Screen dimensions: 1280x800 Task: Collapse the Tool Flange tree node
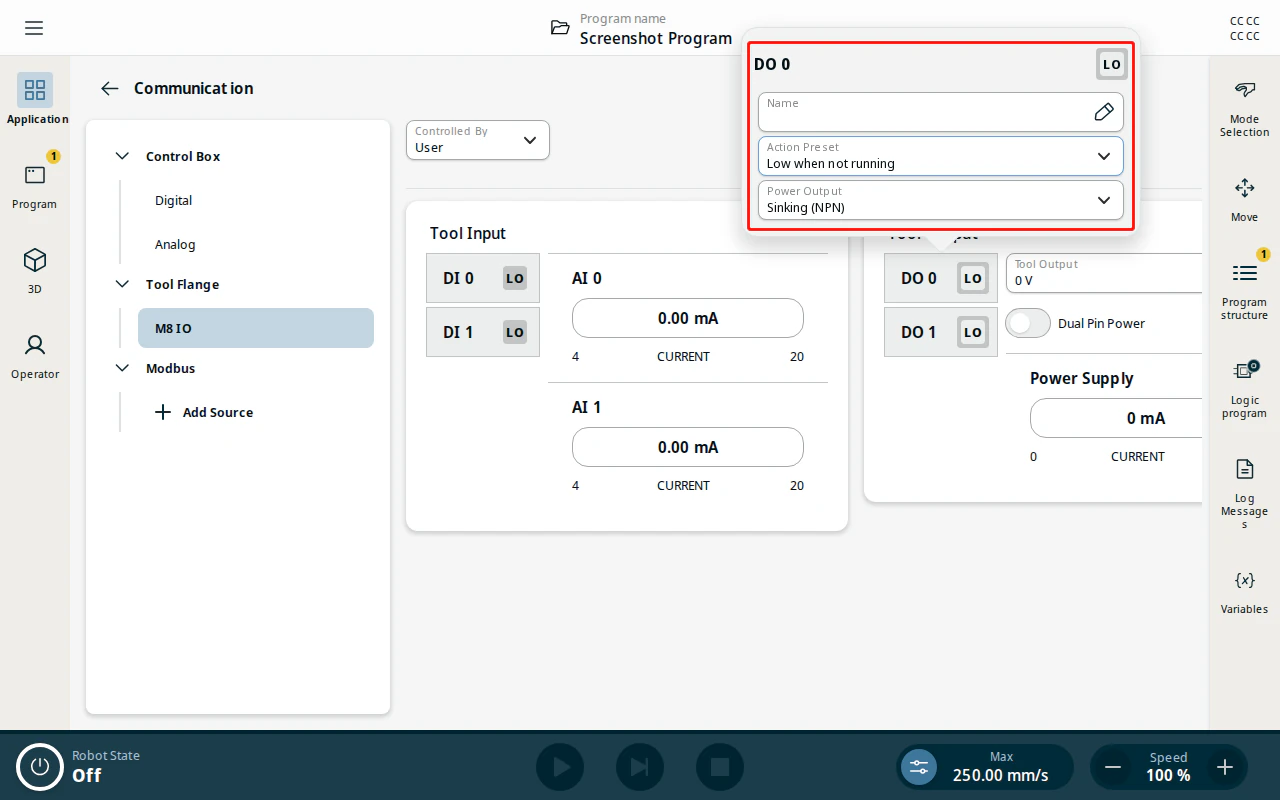tap(122, 284)
